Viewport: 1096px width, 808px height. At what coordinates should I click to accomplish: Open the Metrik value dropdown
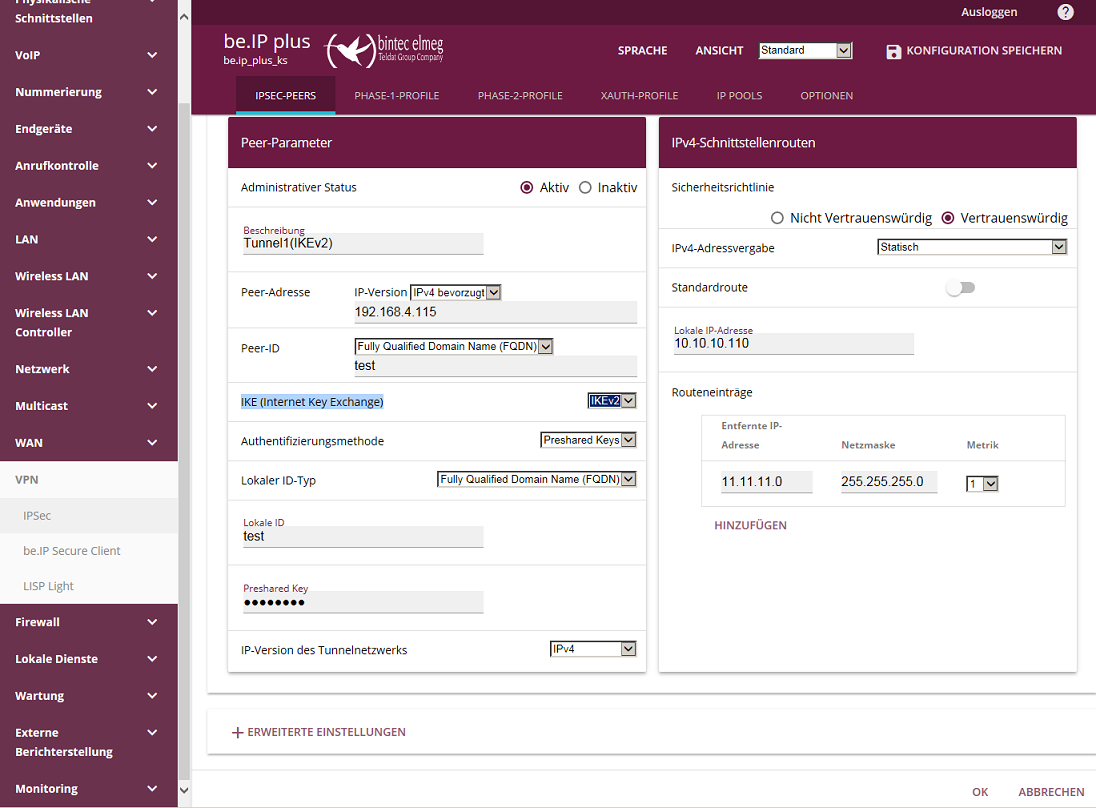point(982,484)
